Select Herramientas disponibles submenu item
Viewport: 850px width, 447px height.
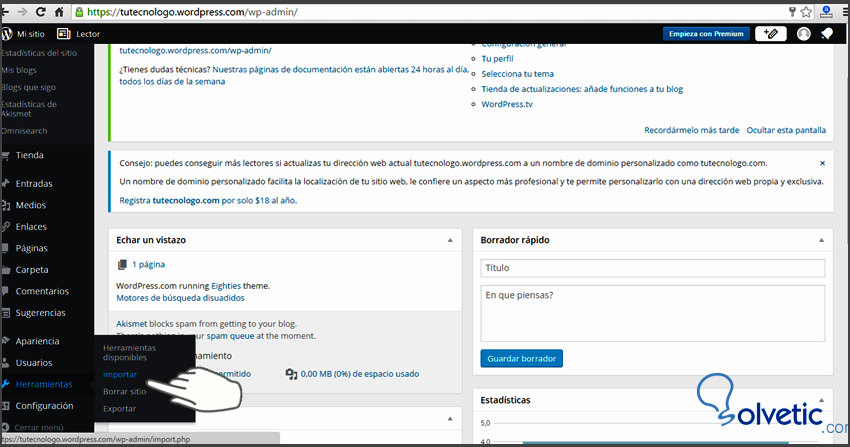click(129, 353)
